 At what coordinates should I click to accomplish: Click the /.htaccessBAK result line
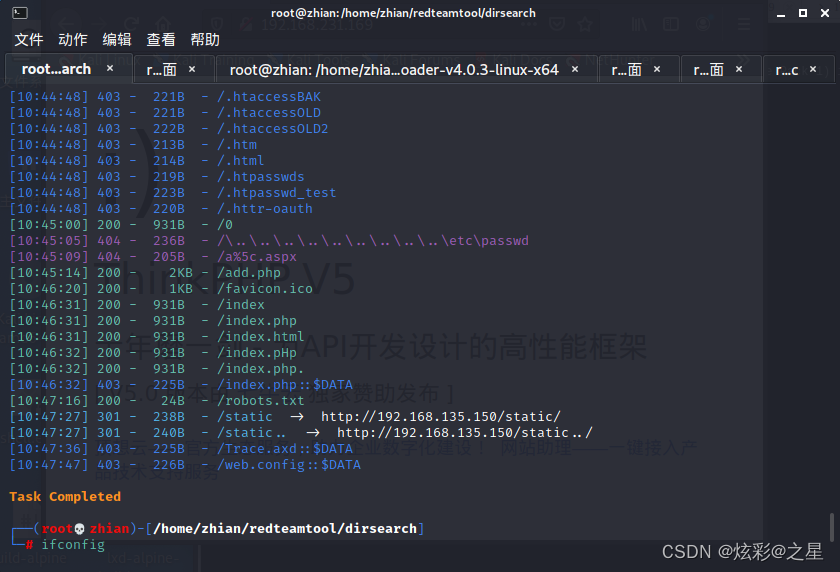pyautogui.click(x=165, y=97)
